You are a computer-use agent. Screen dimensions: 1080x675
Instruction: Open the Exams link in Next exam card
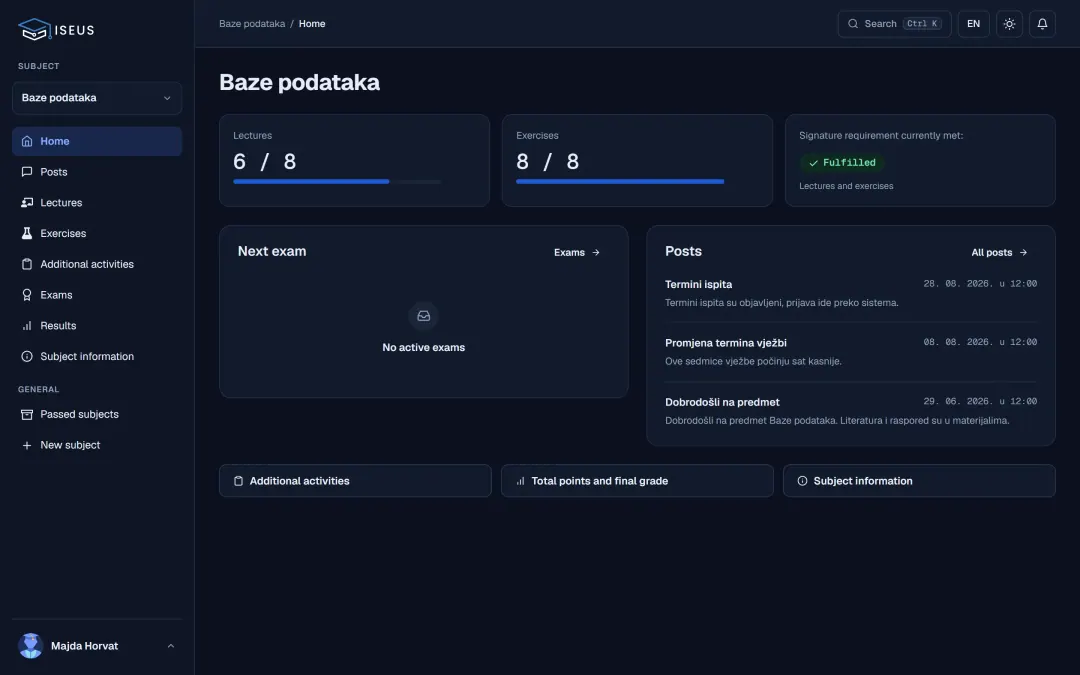(577, 252)
